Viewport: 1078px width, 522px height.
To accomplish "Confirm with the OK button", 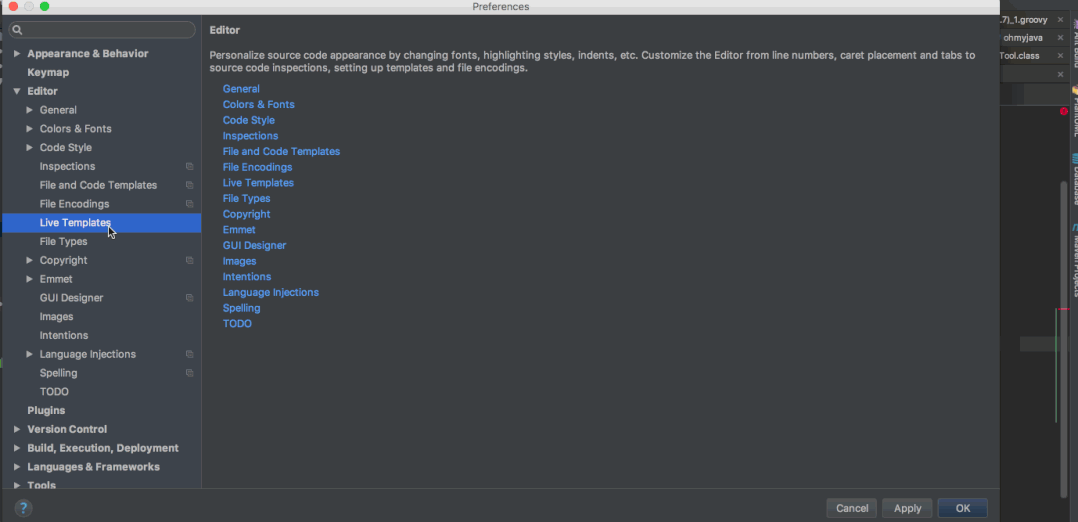I will tap(962, 508).
